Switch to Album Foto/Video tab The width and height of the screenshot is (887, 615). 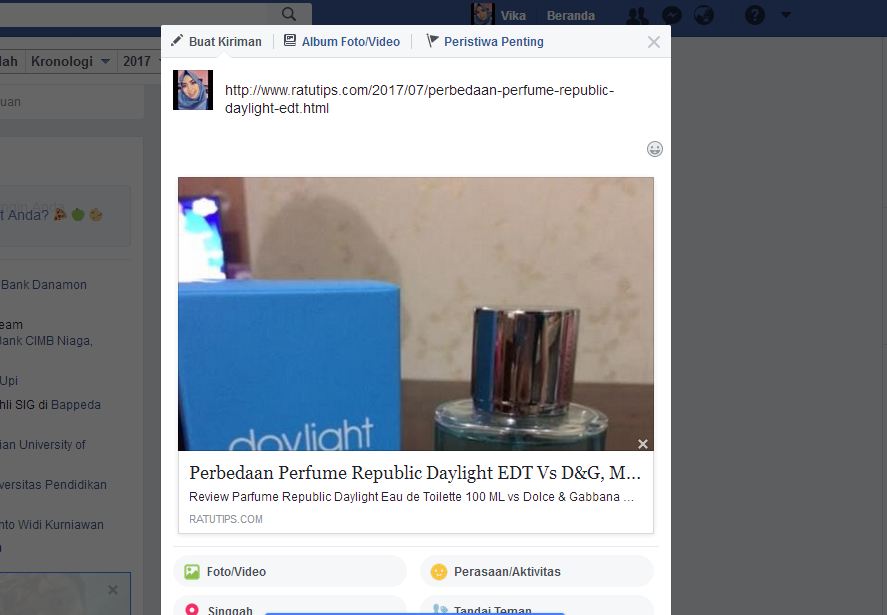click(x=342, y=41)
